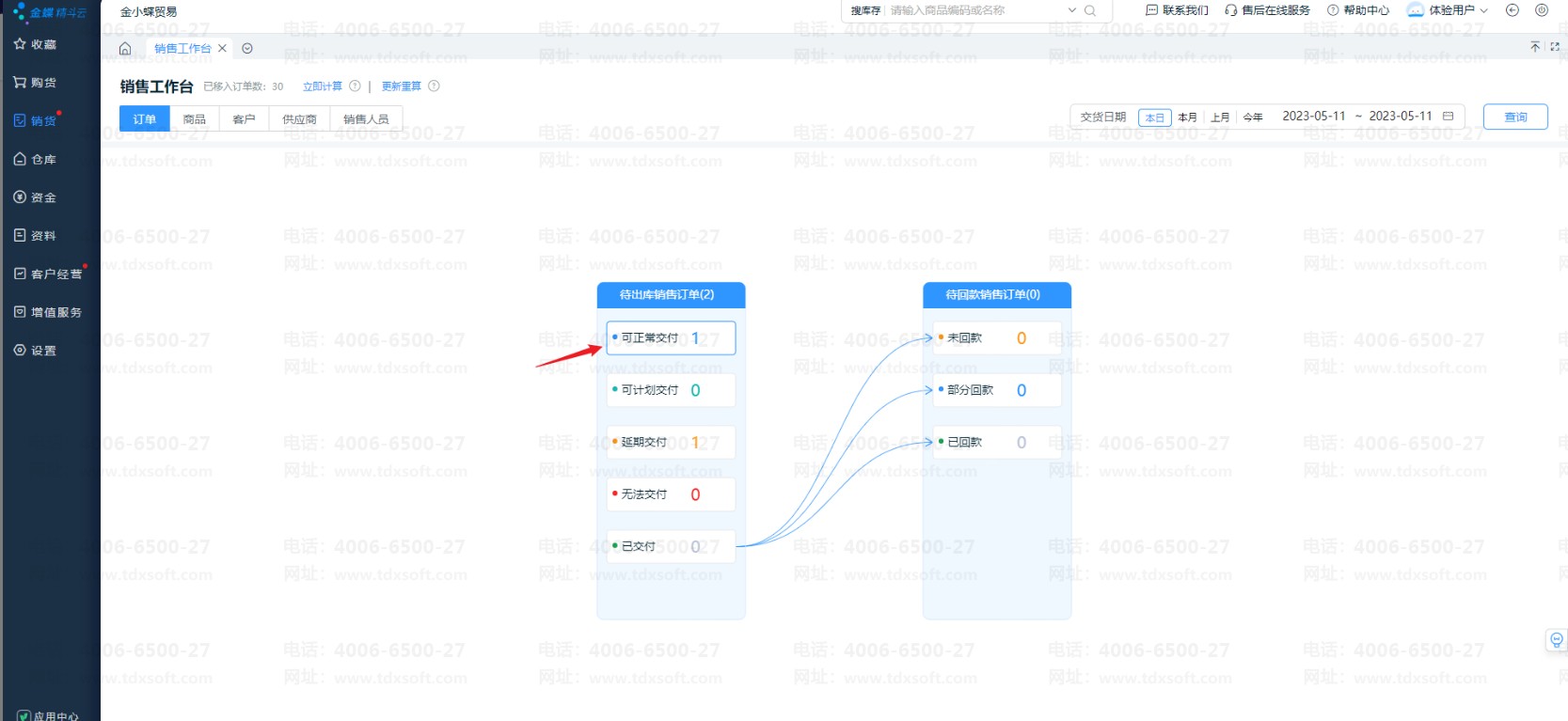The height and width of the screenshot is (721, 1568).
Task: Expand the 体验用户 account dropdown
Action: (1448, 10)
